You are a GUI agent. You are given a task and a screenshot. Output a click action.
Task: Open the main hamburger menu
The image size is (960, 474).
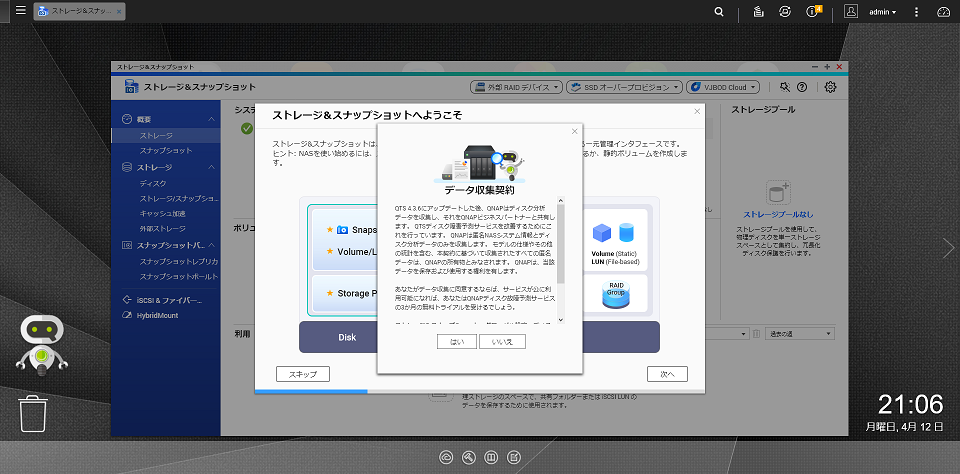[x=20, y=10]
